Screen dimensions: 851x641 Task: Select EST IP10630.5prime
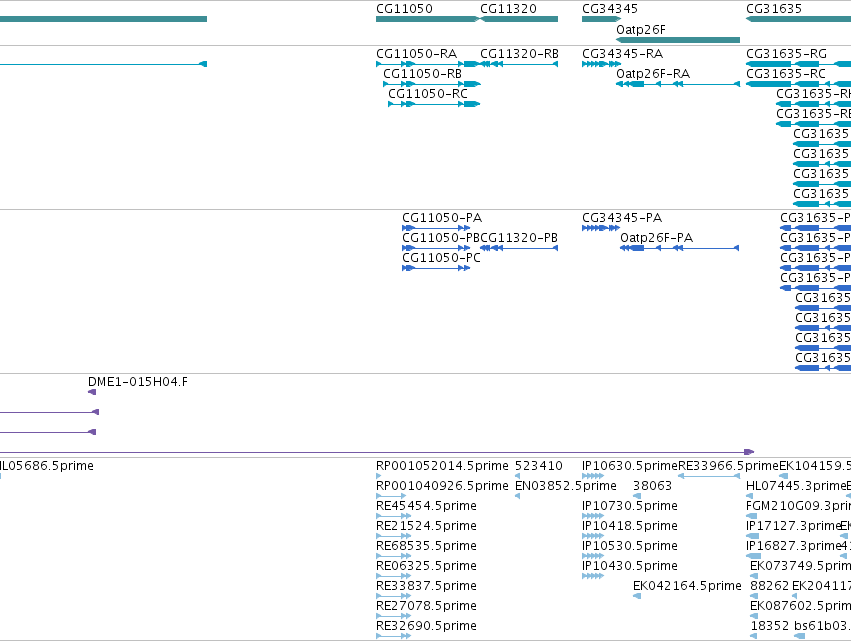(593, 476)
